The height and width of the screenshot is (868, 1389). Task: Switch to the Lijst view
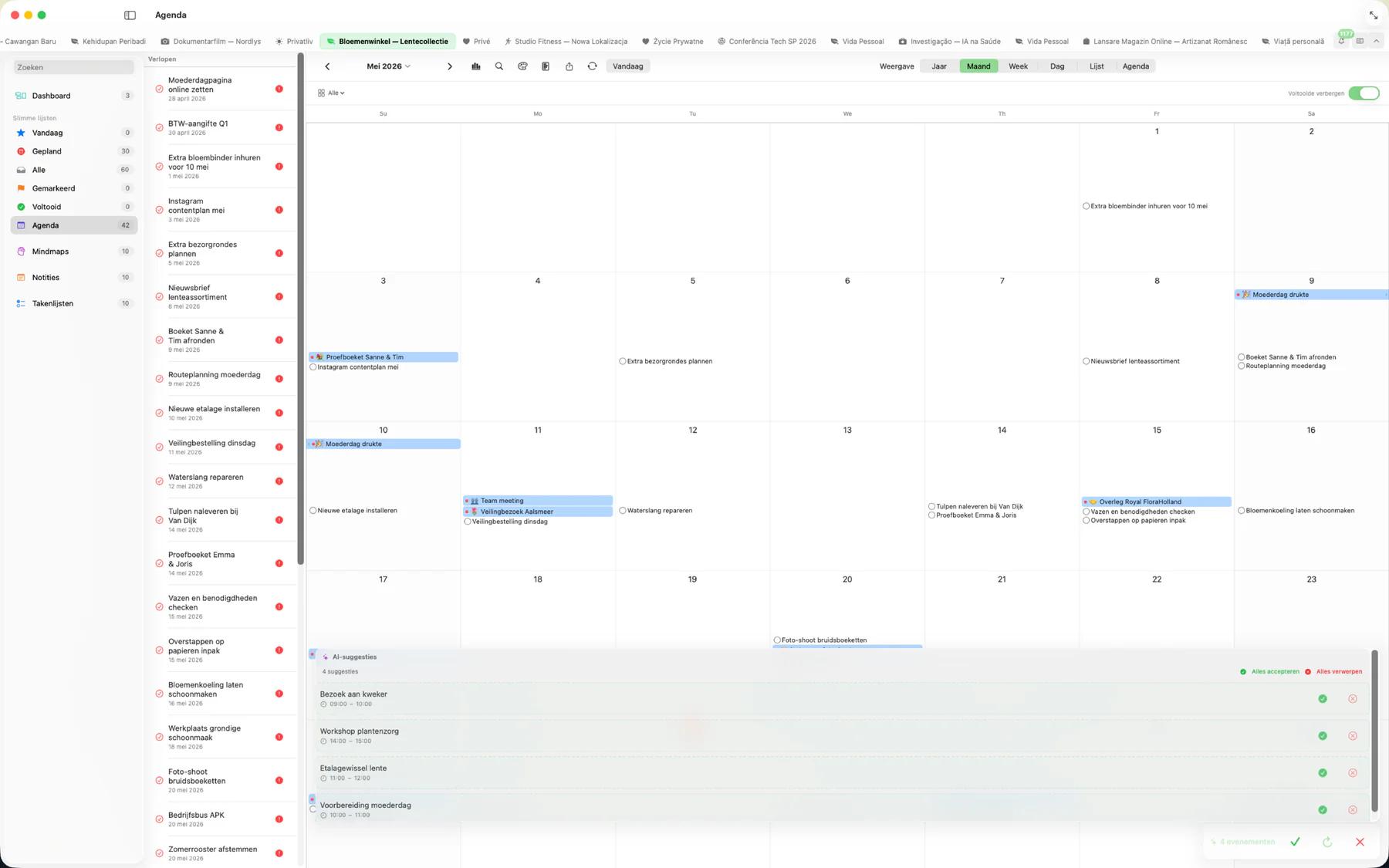[1097, 66]
